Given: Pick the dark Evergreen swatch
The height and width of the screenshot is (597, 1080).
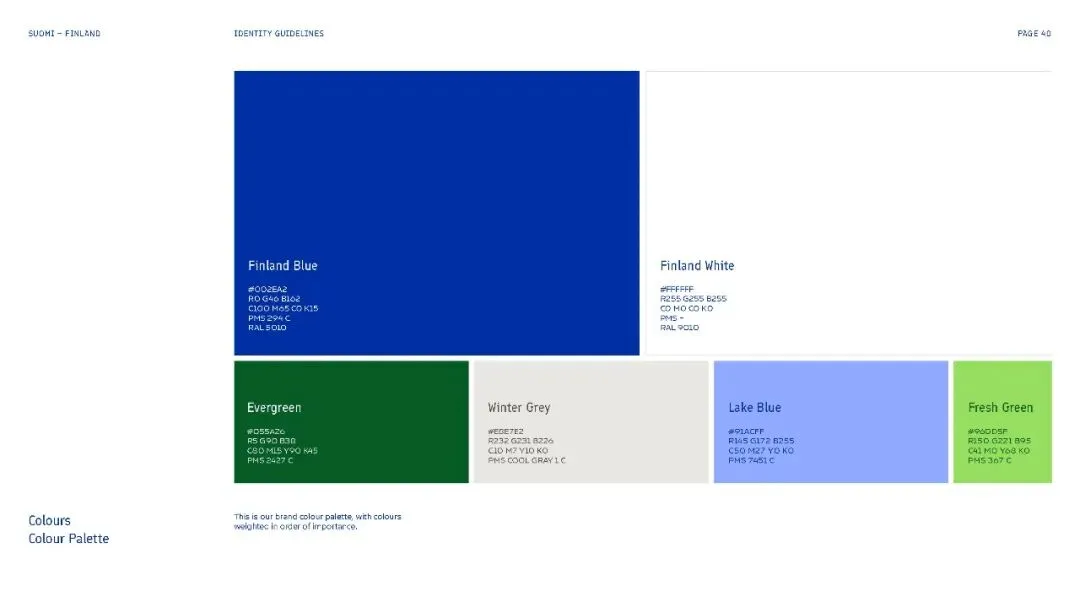Looking at the screenshot, I should 351,421.
